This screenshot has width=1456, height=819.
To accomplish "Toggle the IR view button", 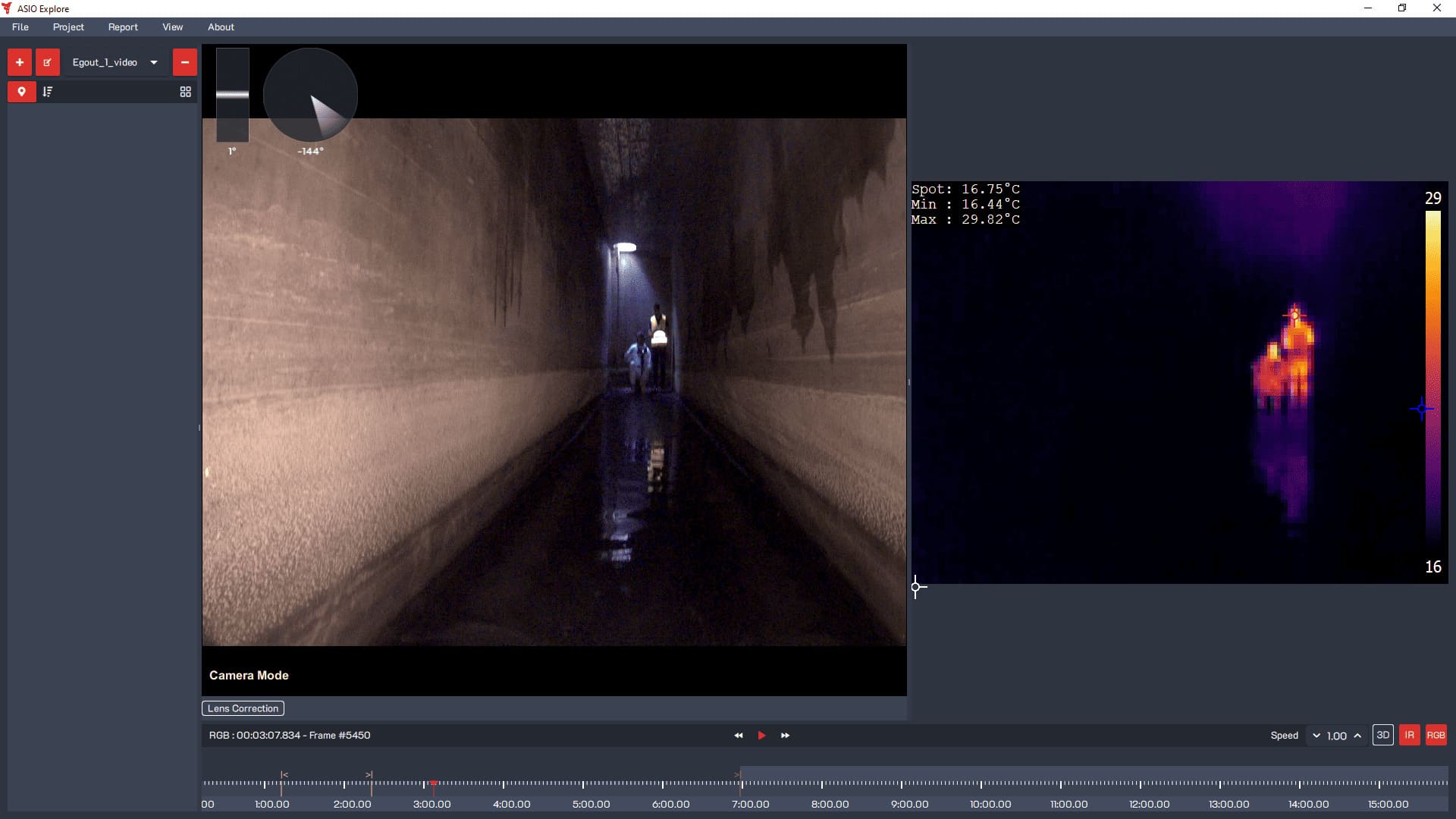I will tap(1409, 735).
